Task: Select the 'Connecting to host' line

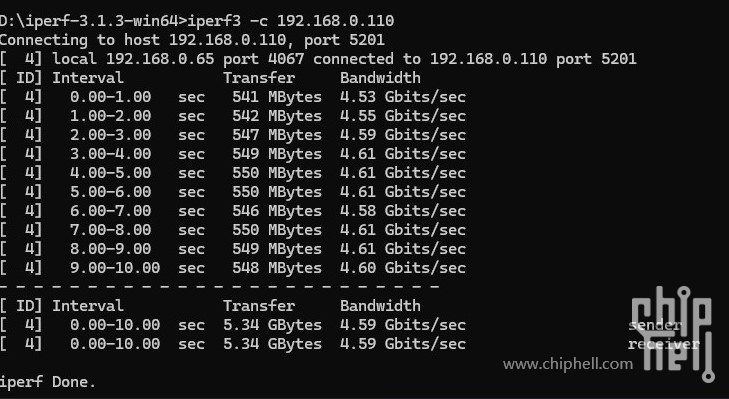Action: [192, 40]
